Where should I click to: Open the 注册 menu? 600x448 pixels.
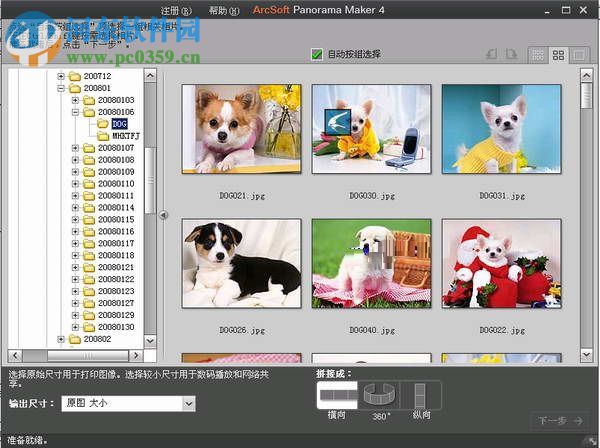[x=176, y=11]
